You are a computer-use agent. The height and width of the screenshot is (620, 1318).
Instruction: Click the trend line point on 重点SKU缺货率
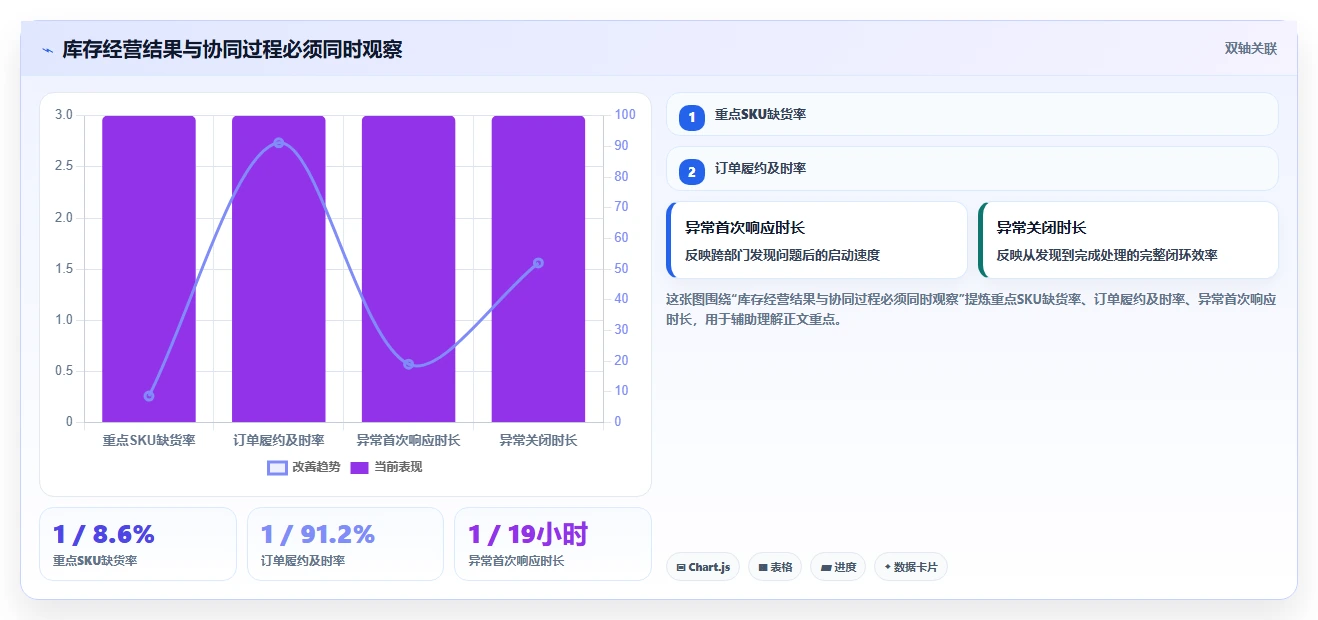point(149,396)
